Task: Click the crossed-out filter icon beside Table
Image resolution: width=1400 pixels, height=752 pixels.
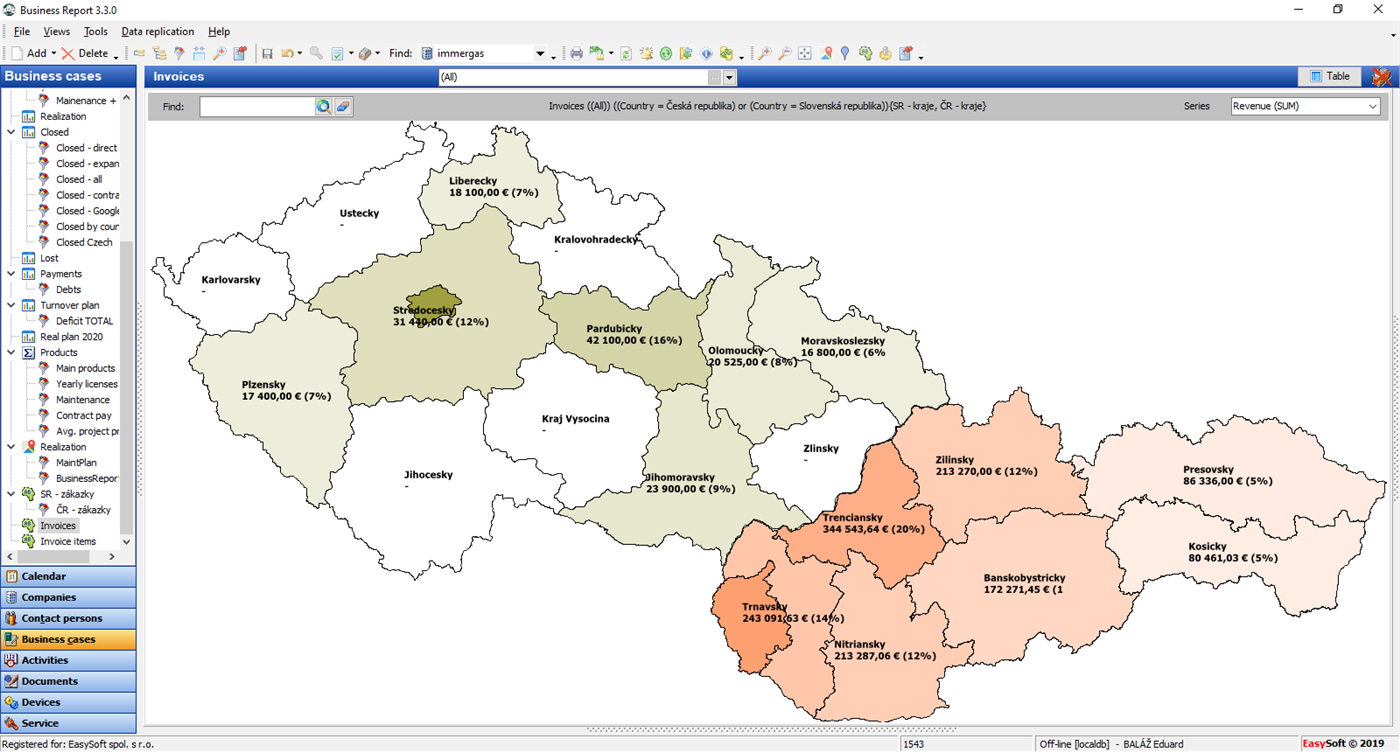Action: pos(1381,77)
